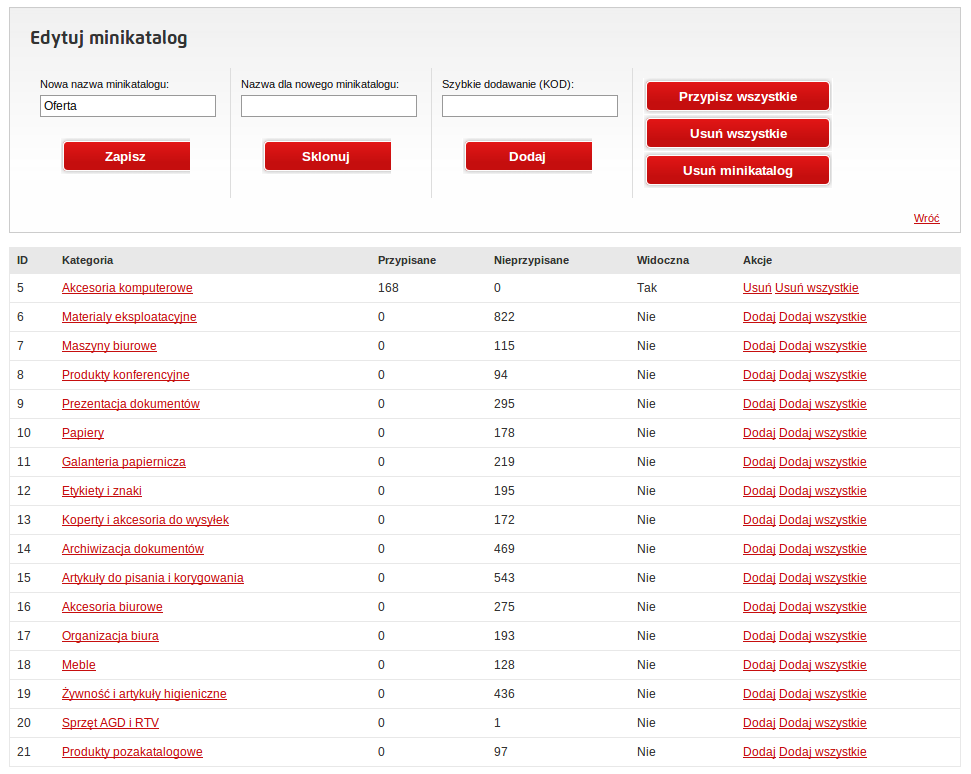Click the Usuń minikatalog button

click(x=738, y=170)
